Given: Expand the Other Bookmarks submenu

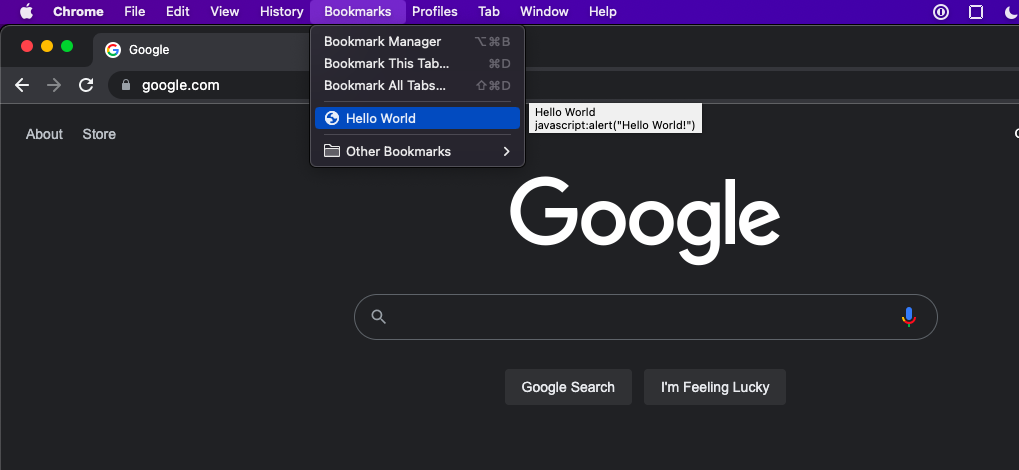Looking at the screenshot, I should [x=417, y=152].
